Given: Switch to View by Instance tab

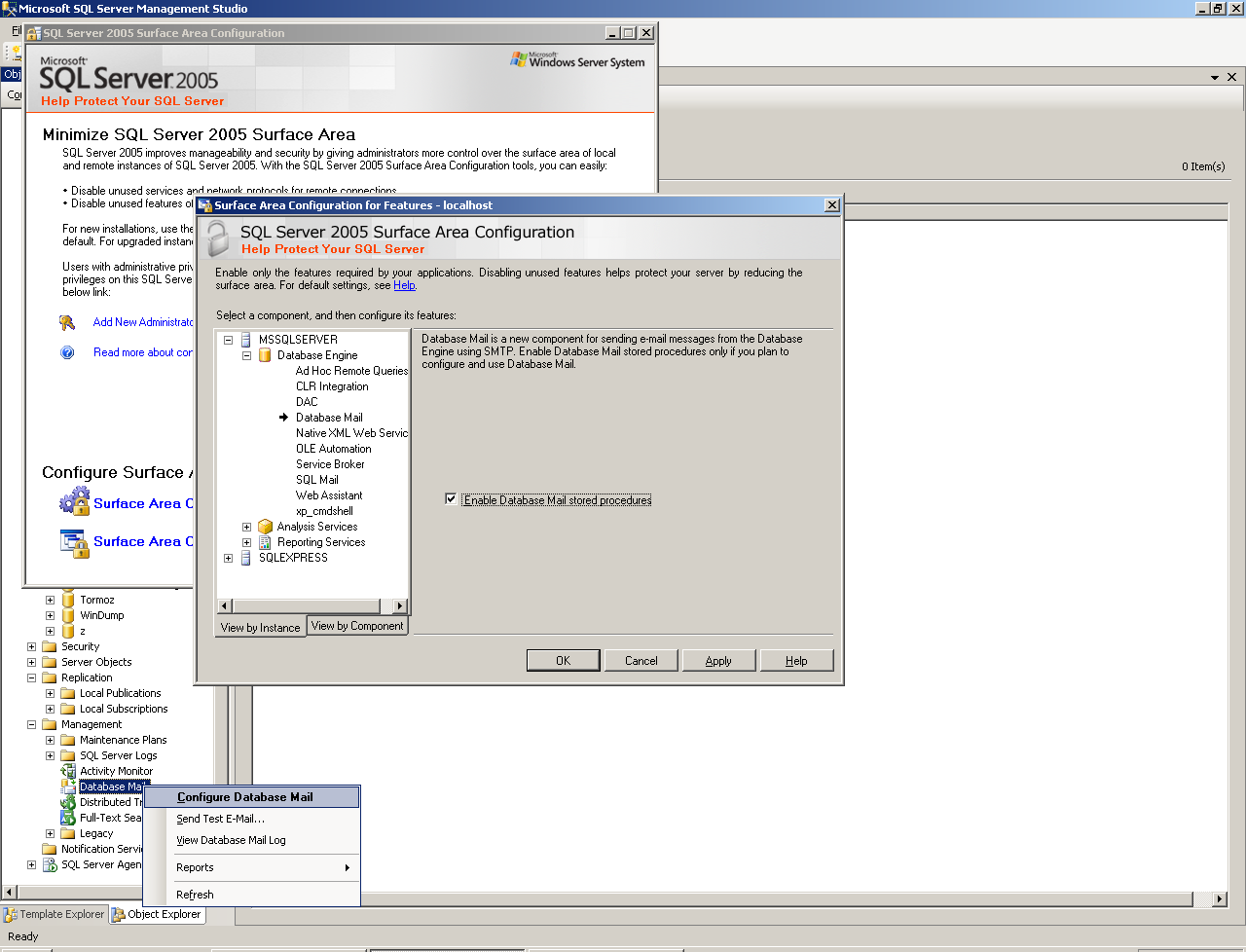Looking at the screenshot, I should pos(260,628).
